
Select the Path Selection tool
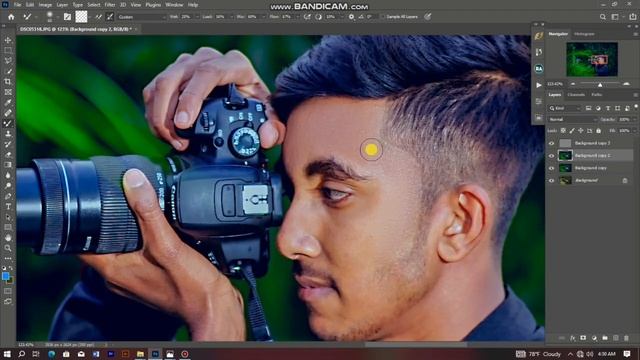click(x=8, y=217)
